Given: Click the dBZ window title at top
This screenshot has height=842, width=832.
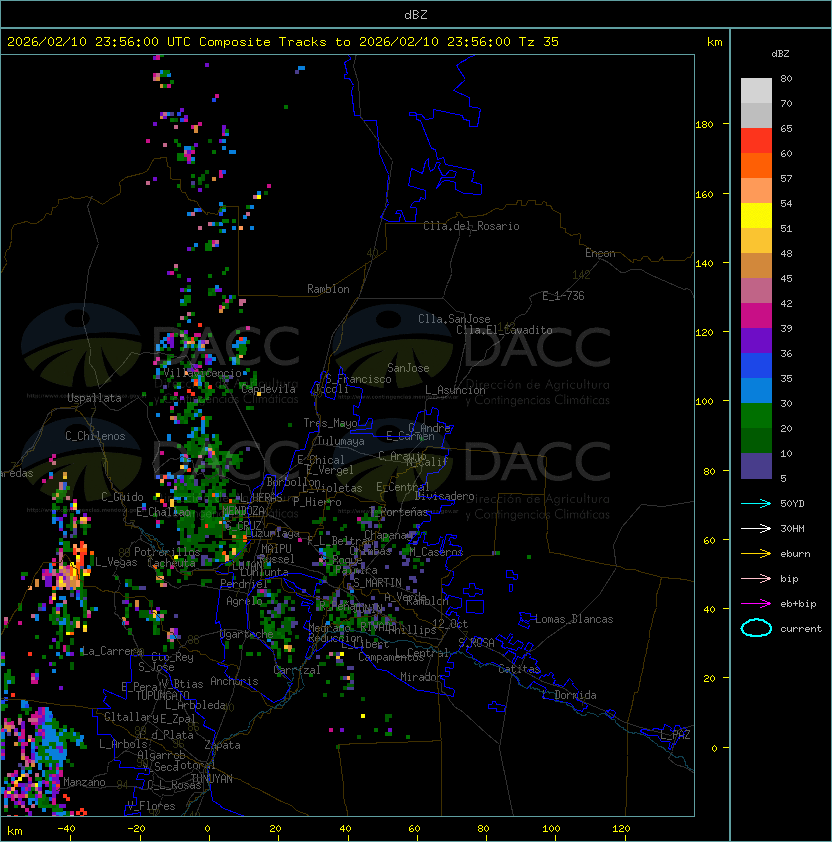Looking at the screenshot, I should pos(416,14).
